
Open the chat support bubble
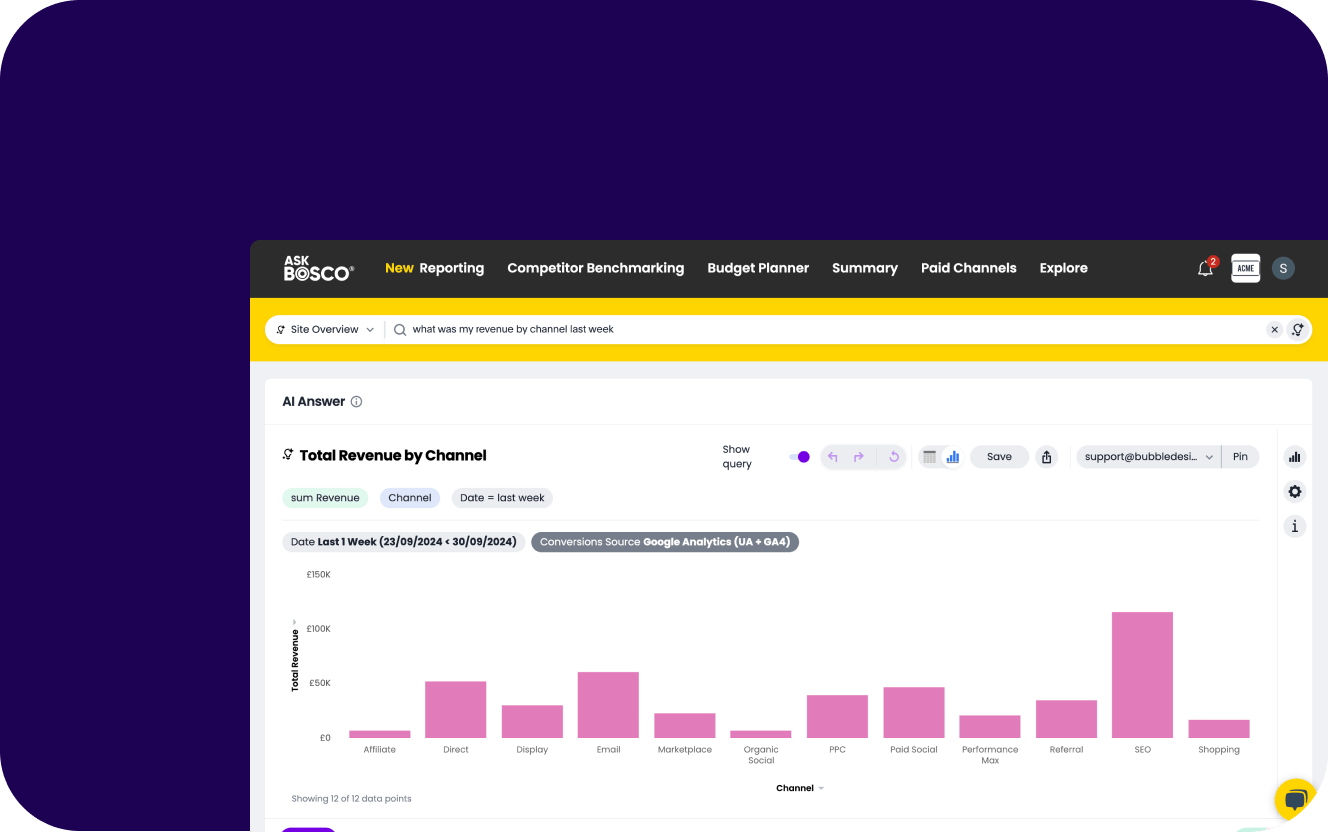(1295, 799)
